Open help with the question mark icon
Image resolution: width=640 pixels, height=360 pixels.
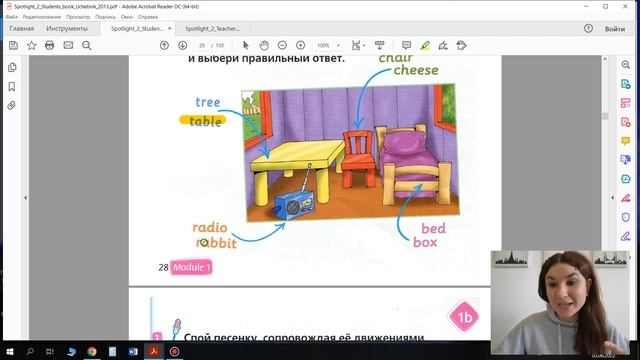click(x=588, y=28)
